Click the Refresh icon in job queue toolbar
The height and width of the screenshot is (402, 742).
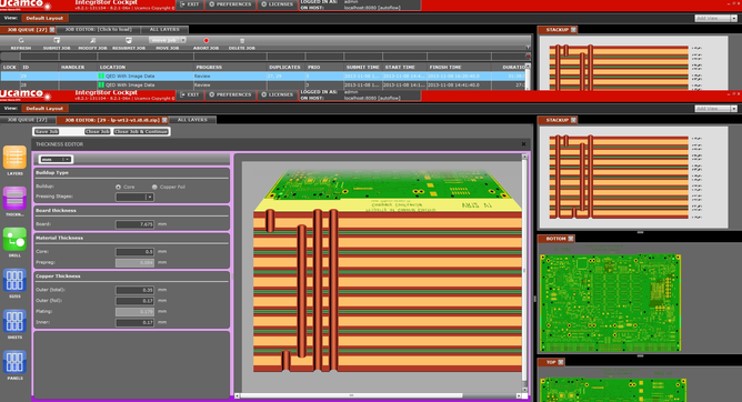tap(20, 42)
